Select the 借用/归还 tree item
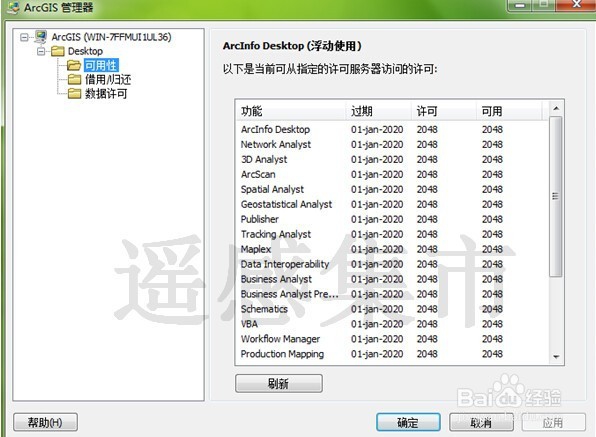 point(108,79)
